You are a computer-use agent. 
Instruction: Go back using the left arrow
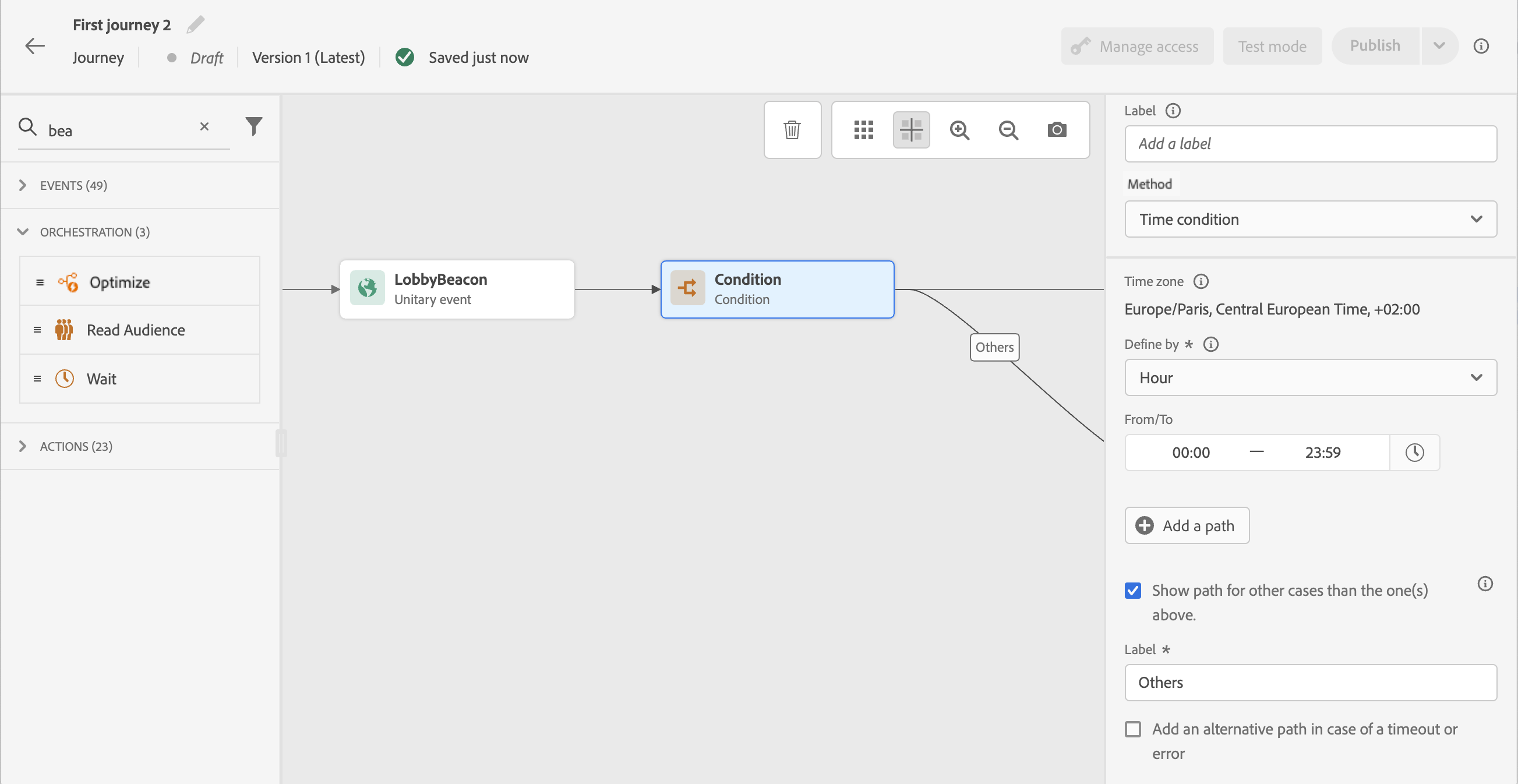tap(35, 46)
